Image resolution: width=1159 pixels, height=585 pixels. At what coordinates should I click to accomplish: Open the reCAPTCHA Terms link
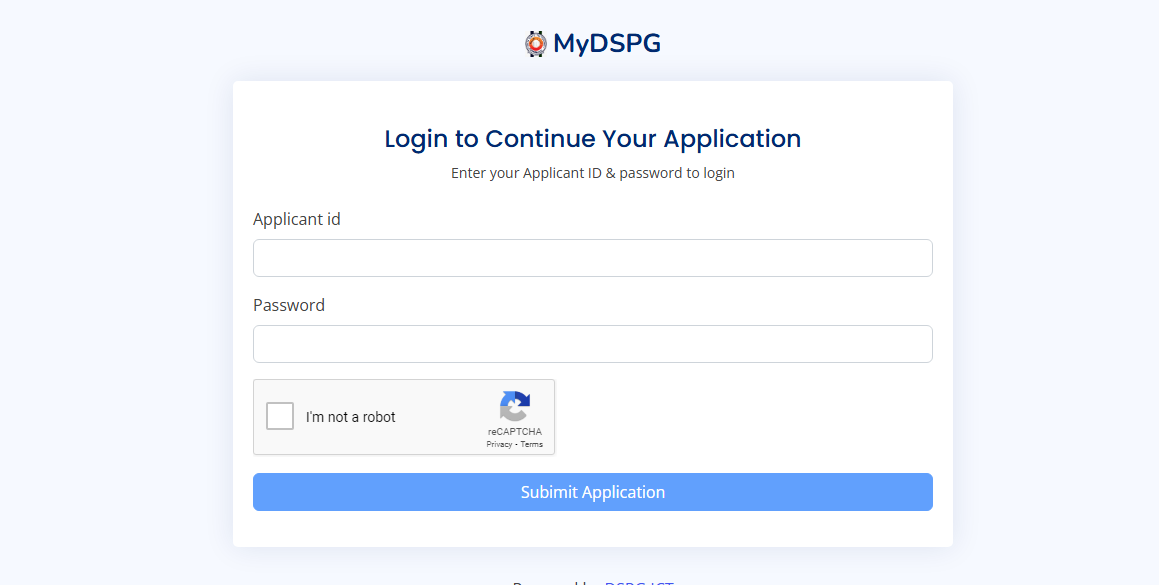(531, 444)
